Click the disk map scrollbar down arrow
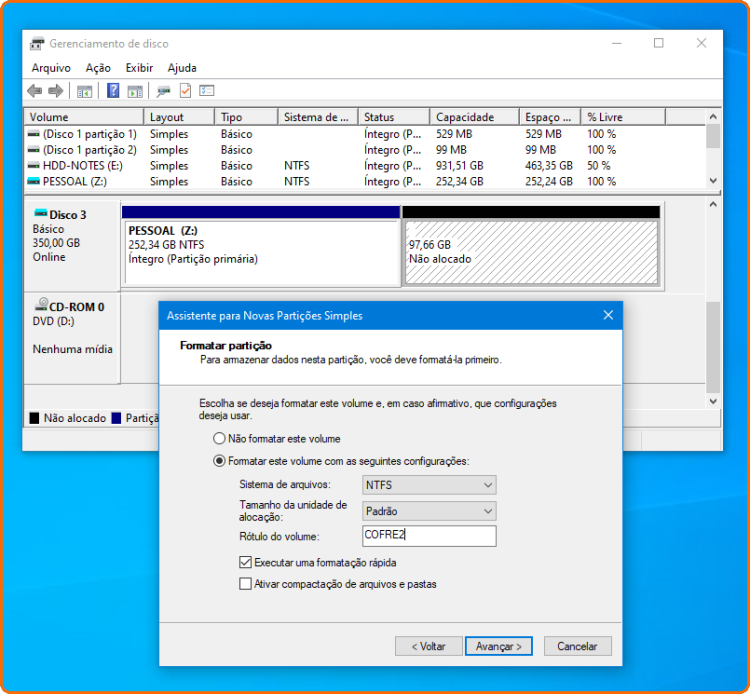 (x=713, y=401)
